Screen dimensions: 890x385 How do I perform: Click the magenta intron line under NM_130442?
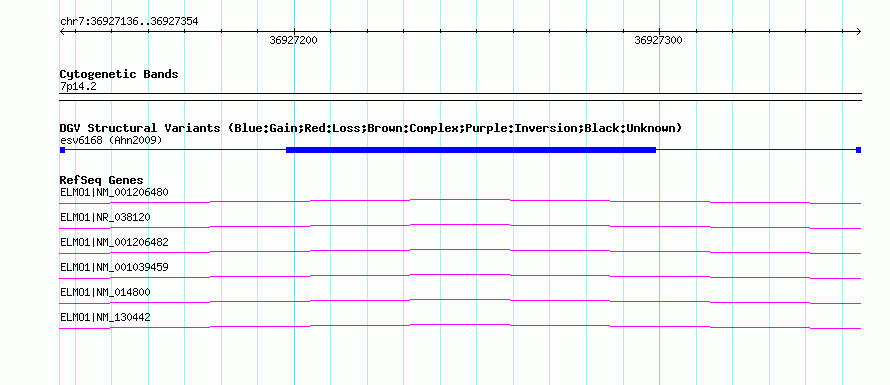[460, 325]
